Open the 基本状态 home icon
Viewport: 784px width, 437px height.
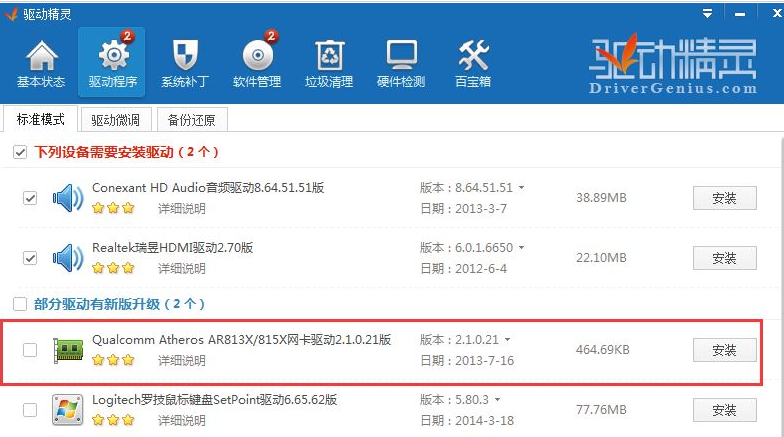42,55
